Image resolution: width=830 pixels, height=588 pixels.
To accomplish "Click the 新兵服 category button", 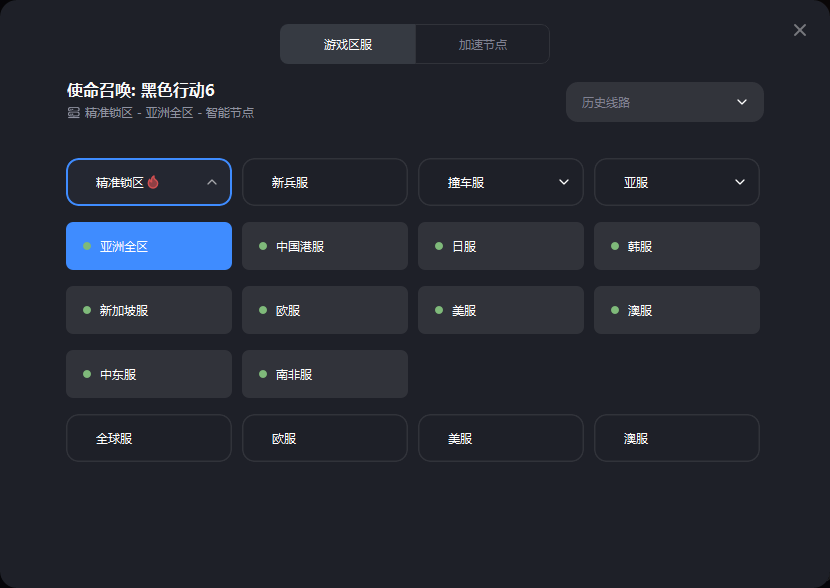I will pyautogui.click(x=325, y=182).
